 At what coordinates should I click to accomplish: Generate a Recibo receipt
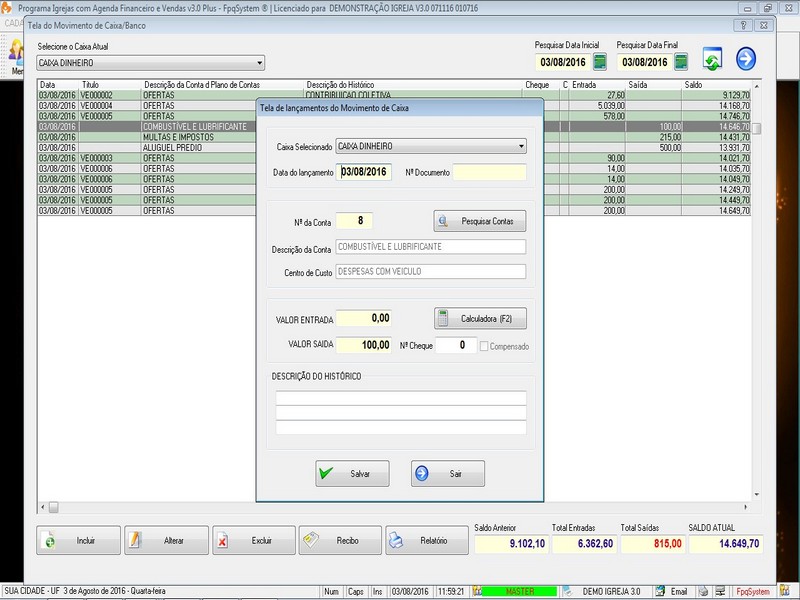pyautogui.click(x=340, y=540)
